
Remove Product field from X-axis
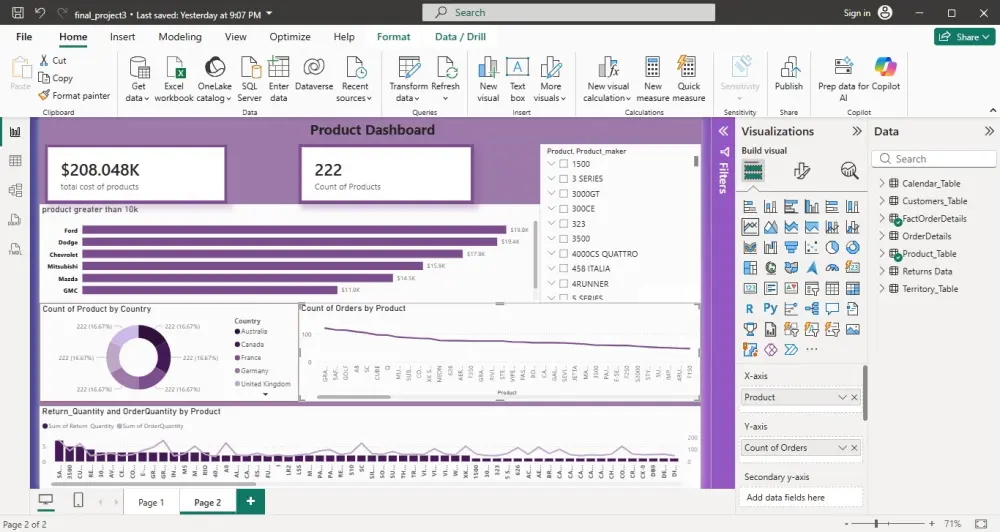coord(855,397)
